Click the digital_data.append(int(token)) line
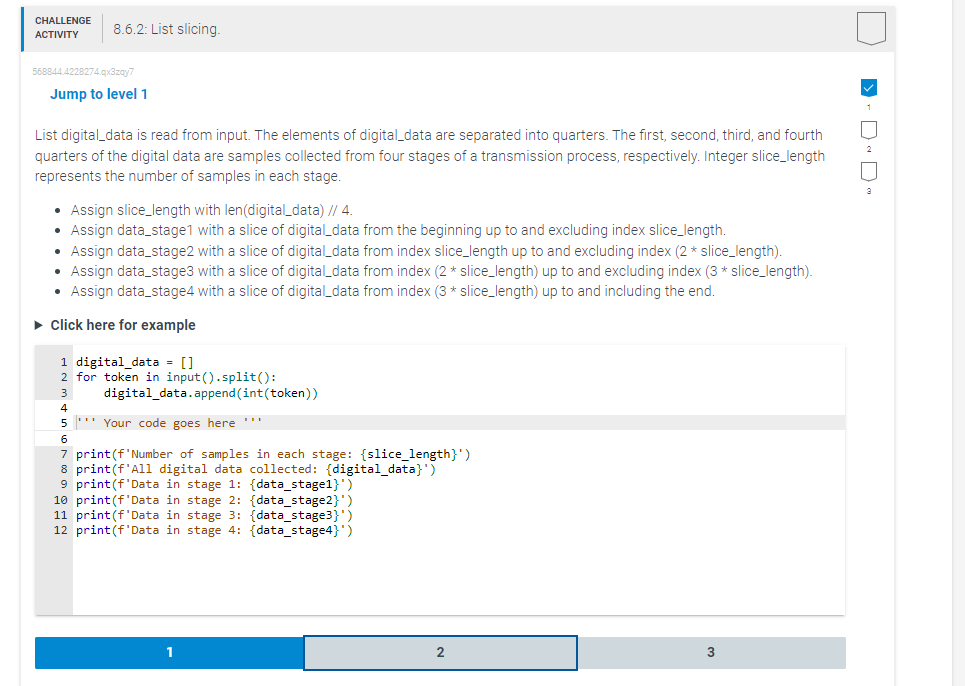 210,393
